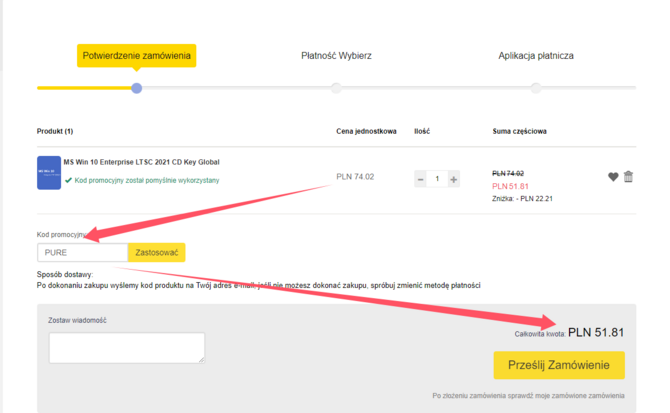Image resolution: width=670 pixels, height=413 pixels.
Task: Increase quantity with the plus button
Action: pos(453,179)
